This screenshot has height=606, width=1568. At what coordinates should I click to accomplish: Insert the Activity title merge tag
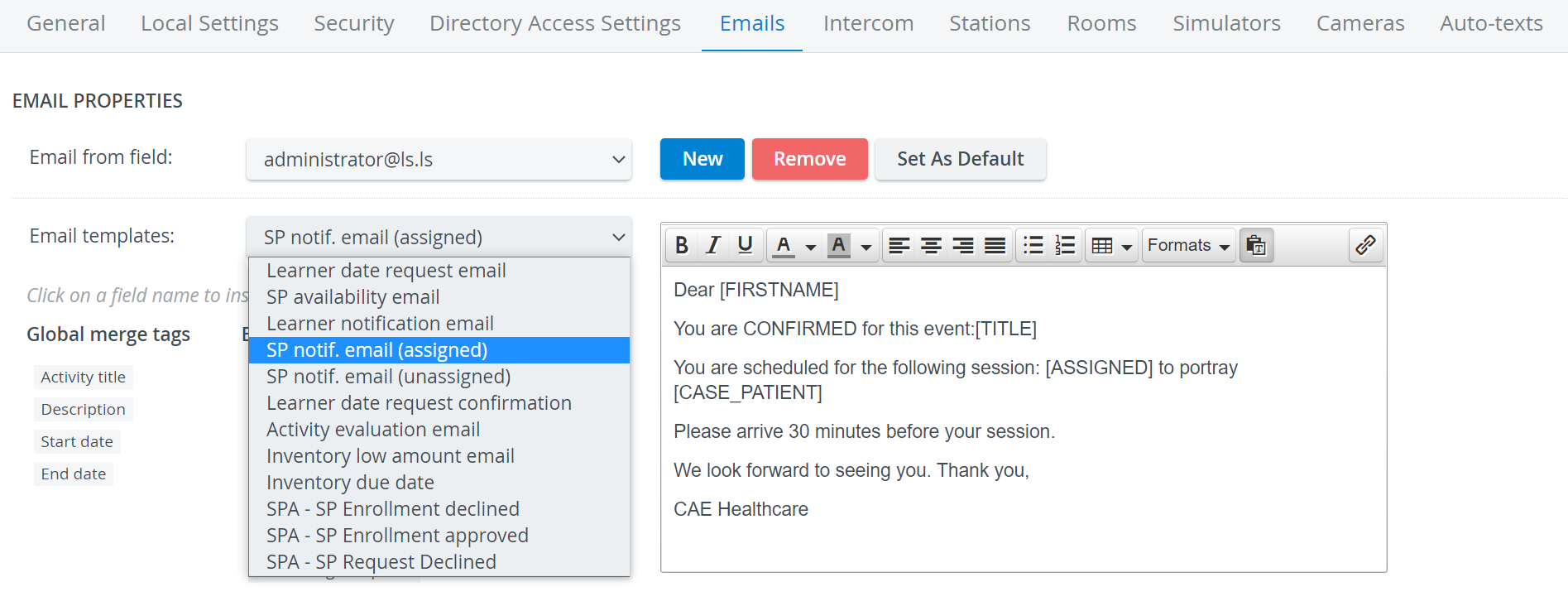tap(84, 378)
